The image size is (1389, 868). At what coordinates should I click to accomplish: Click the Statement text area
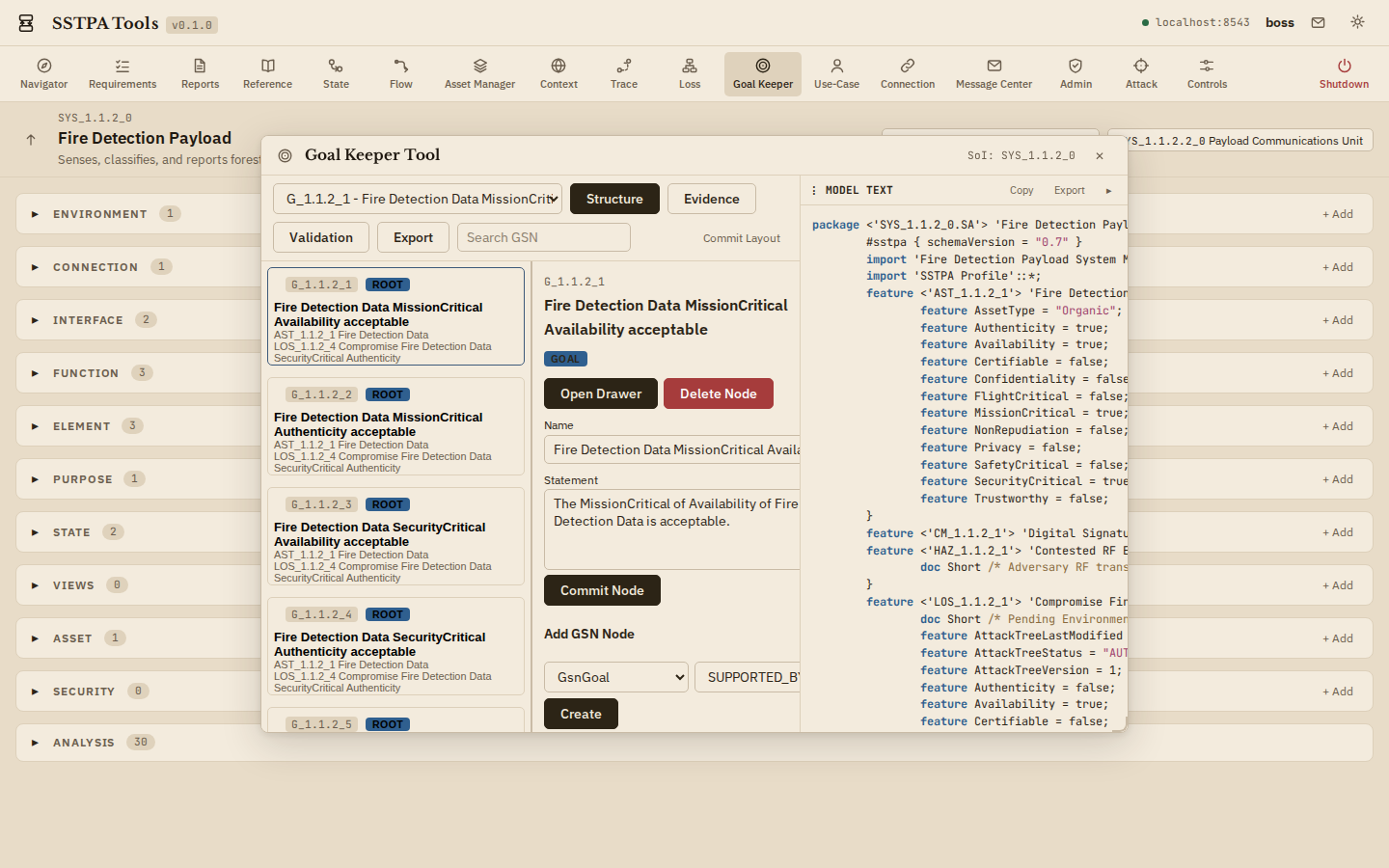coord(672,529)
